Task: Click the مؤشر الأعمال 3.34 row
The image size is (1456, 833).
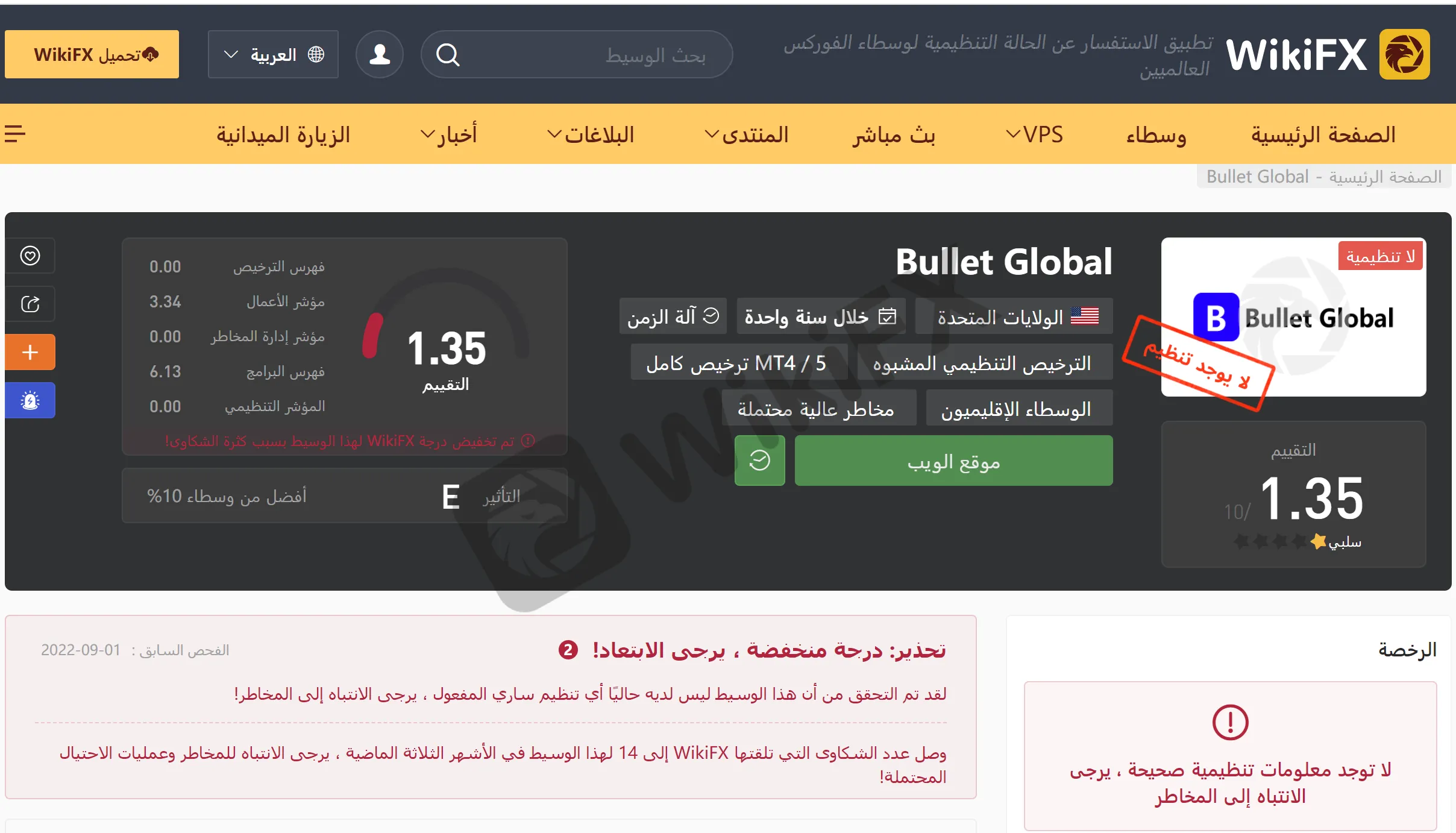Action: 237,301
